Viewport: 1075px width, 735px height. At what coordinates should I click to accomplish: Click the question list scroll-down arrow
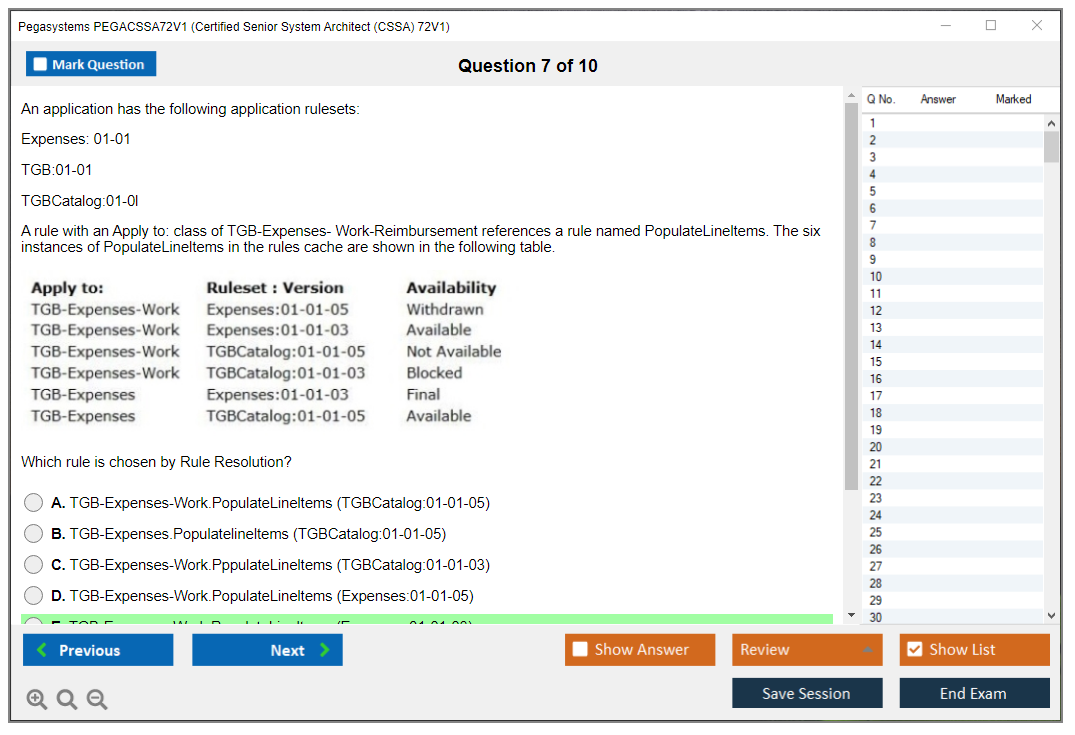pyautogui.click(x=1051, y=616)
